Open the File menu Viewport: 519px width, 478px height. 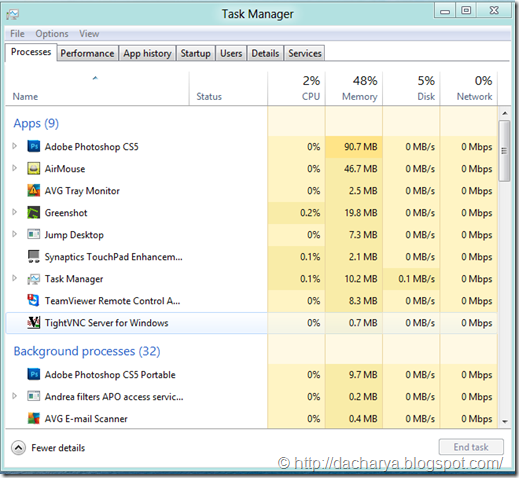point(17,34)
